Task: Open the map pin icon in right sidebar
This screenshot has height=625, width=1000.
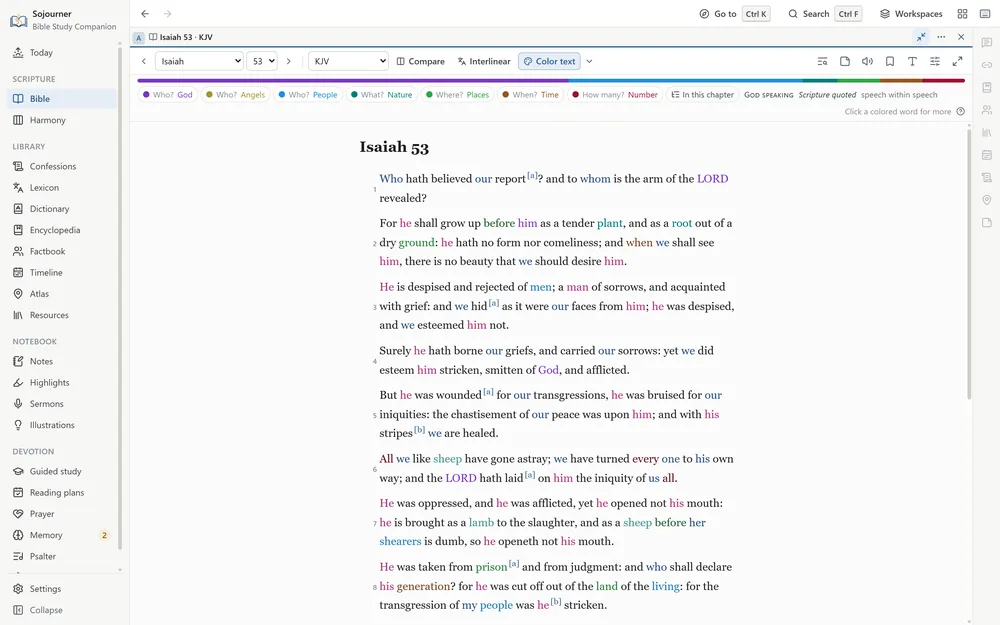Action: point(987,200)
